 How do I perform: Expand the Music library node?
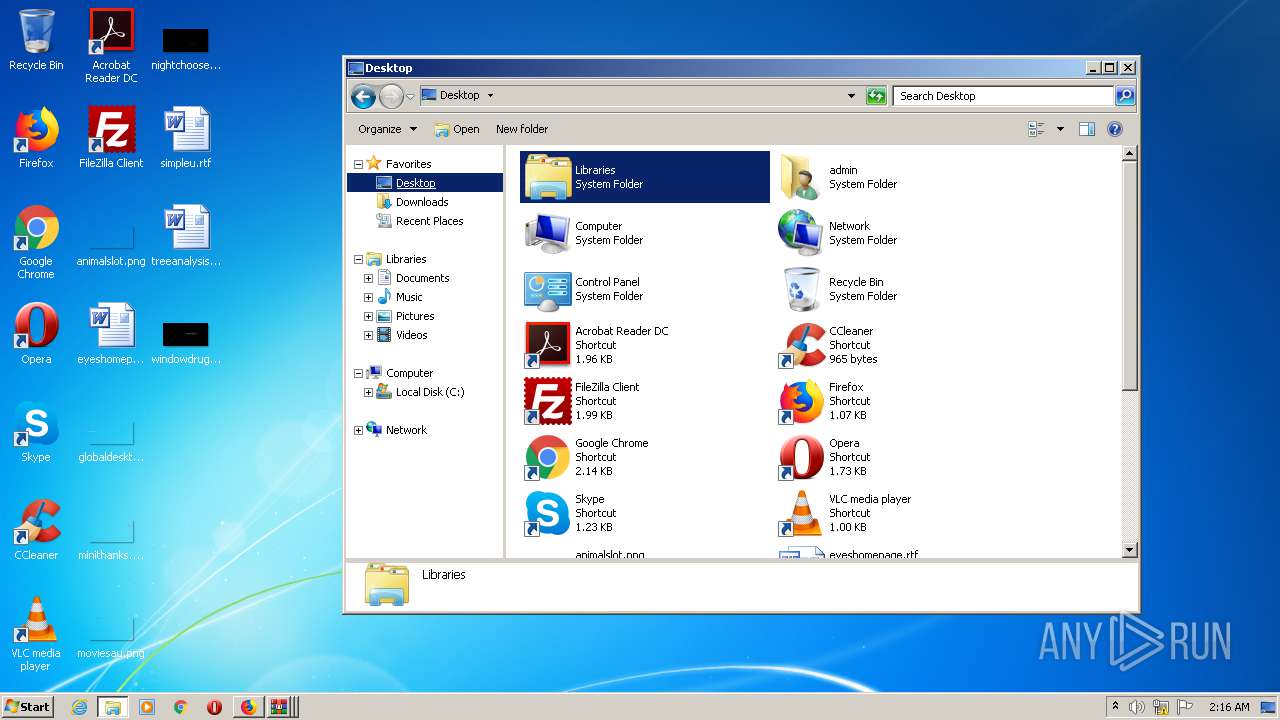click(368, 297)
